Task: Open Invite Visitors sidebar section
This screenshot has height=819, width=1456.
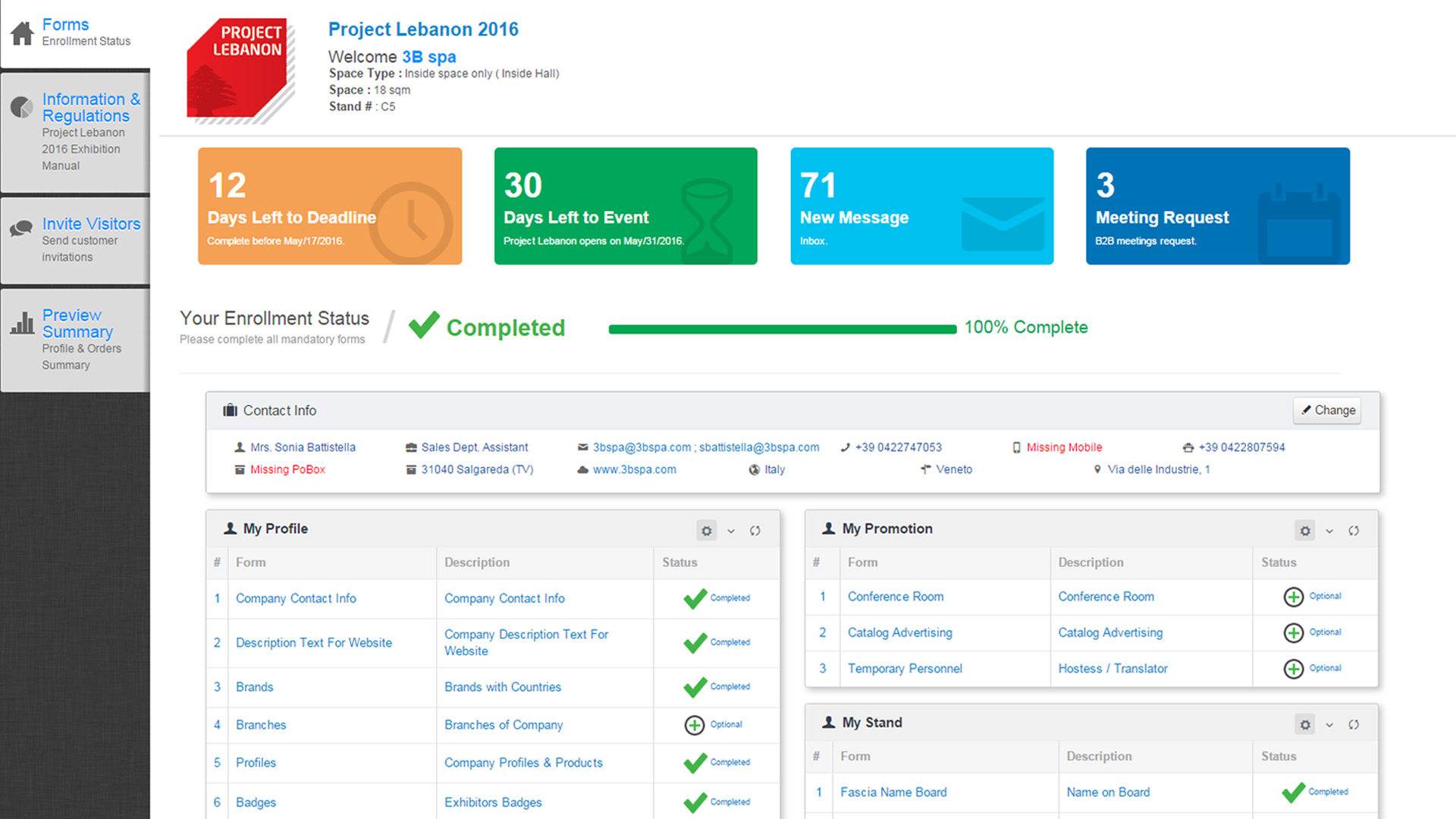Action: click(91, 224)
